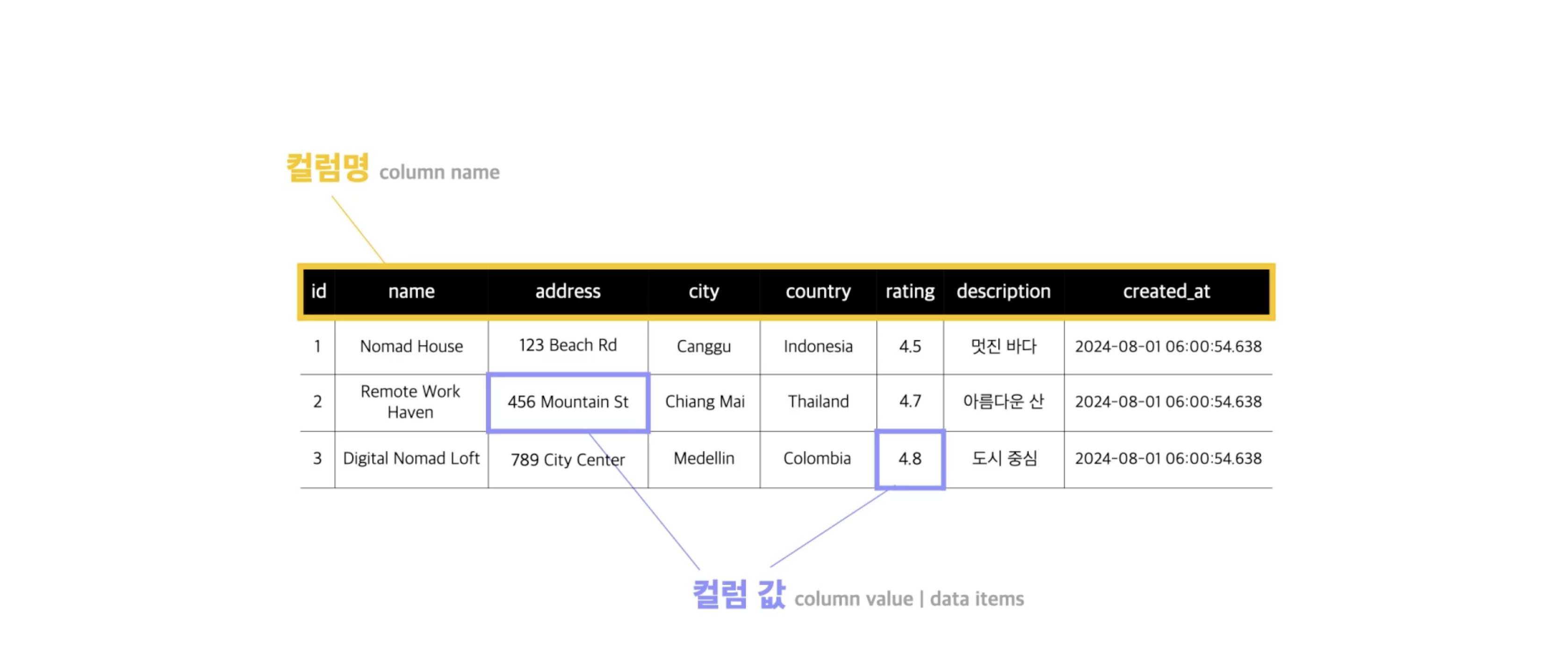Select the rating value 4.5
The width and height of the screenshot is (1568, 660).
click(910, 346)
